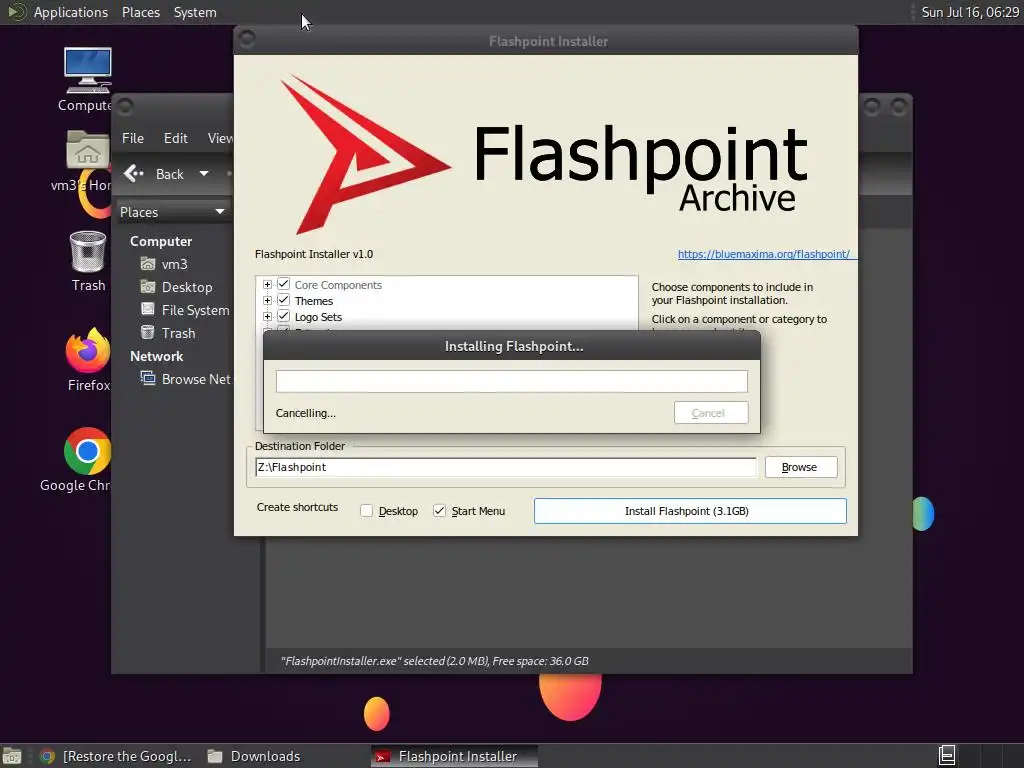
Task: Click the Applications menu logo icon
Action: click(16, 12)
